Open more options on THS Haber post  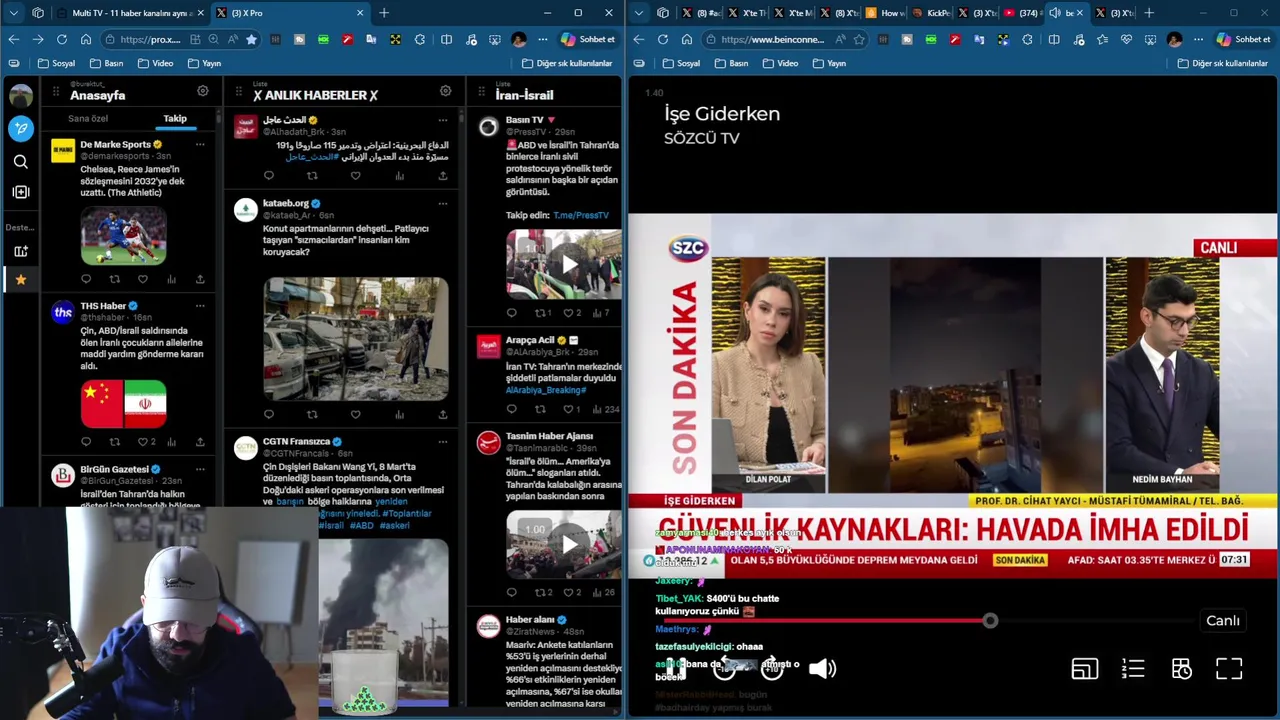[x=200, y=306]
